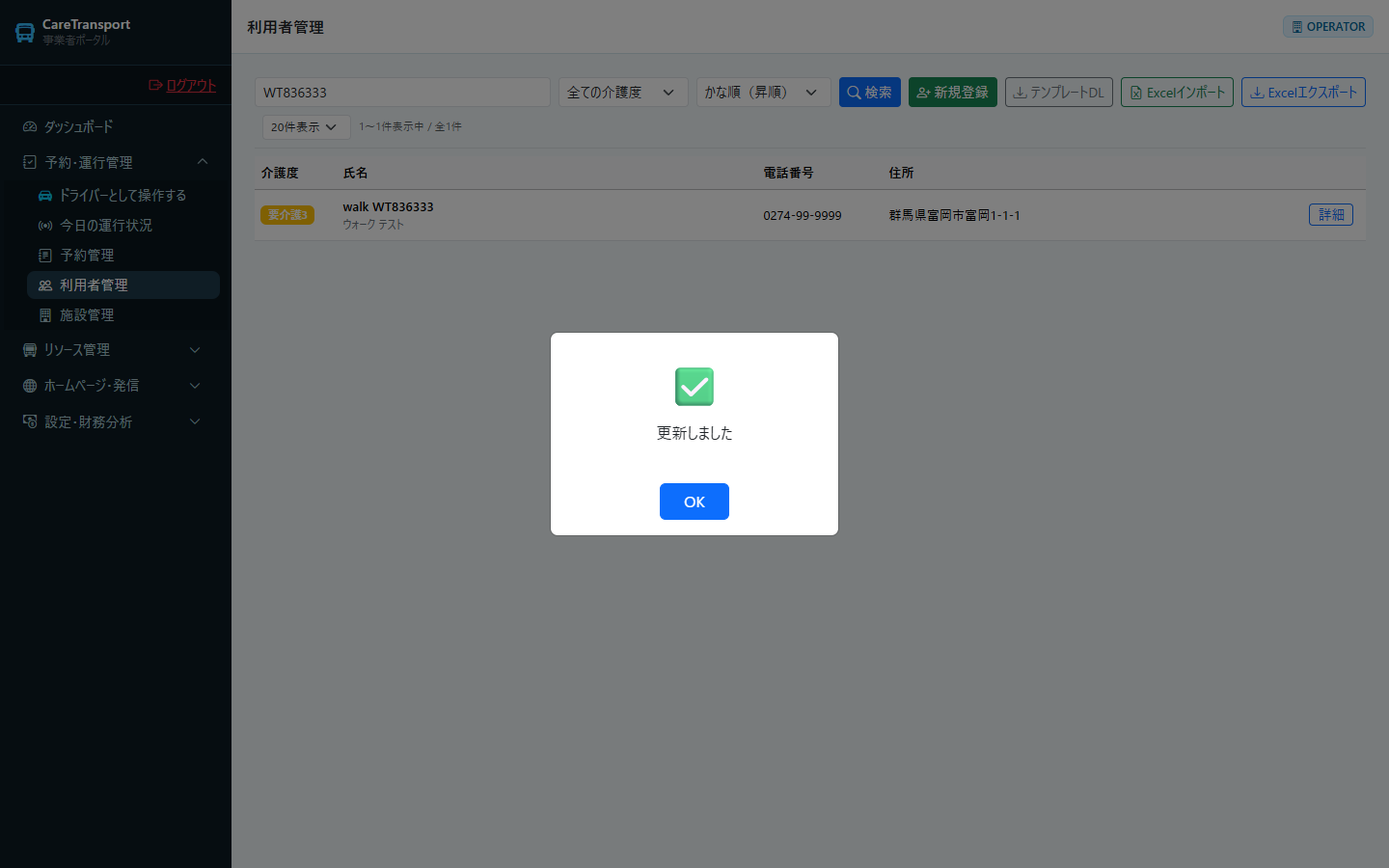
Task: Click the 介護度 column header
Action: [280, 173]
